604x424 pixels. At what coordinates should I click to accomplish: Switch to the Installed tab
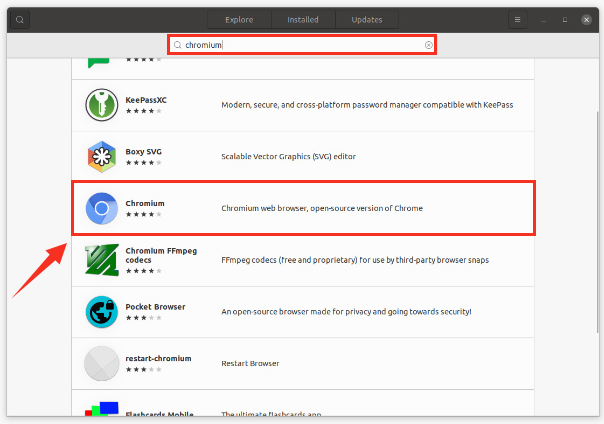[303, 20]
